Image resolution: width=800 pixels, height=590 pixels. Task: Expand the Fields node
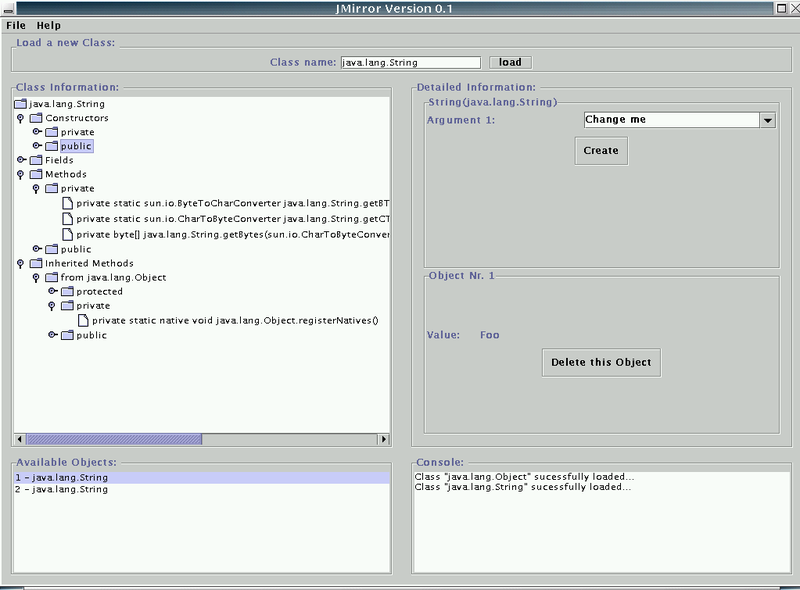[21, 160]
